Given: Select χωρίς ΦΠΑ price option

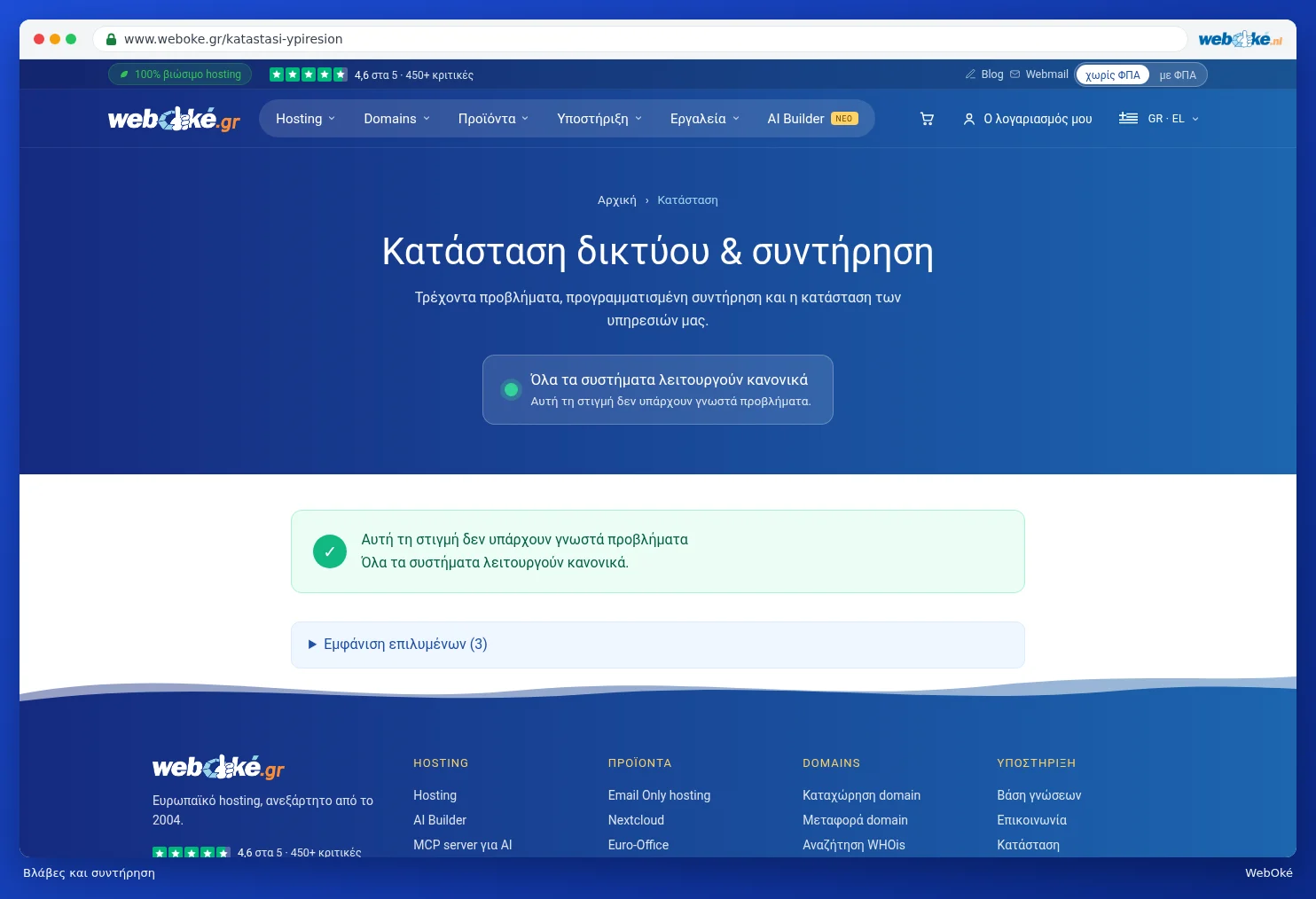Looking at the screenshot, I should [1113, 74].
